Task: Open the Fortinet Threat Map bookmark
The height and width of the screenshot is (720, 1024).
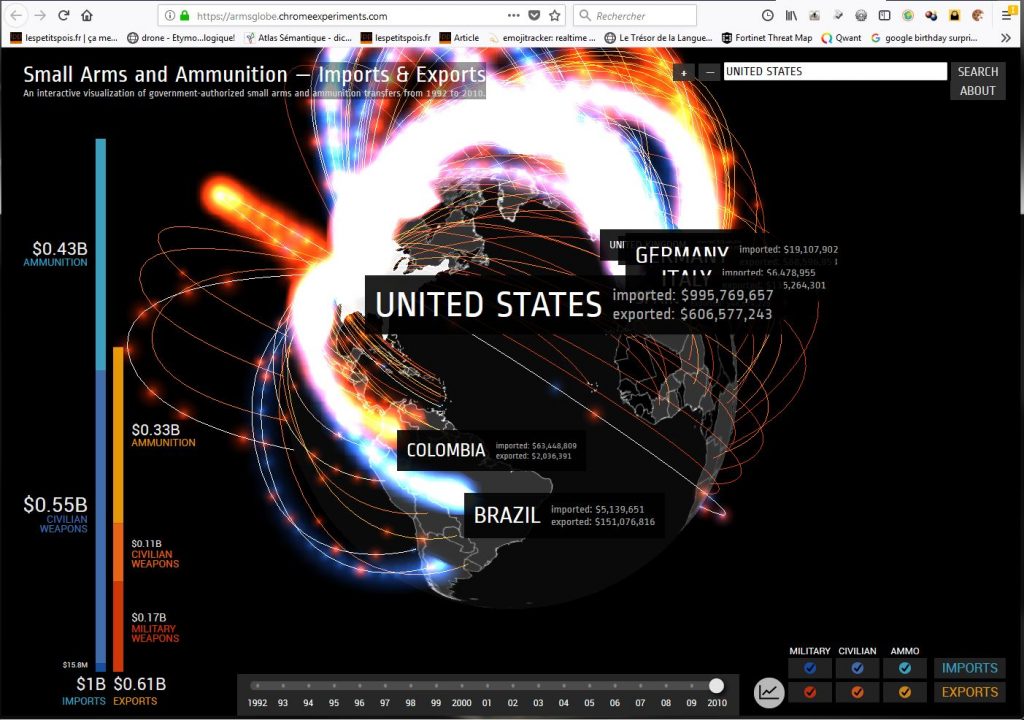Action: click(x=766, y=38)
